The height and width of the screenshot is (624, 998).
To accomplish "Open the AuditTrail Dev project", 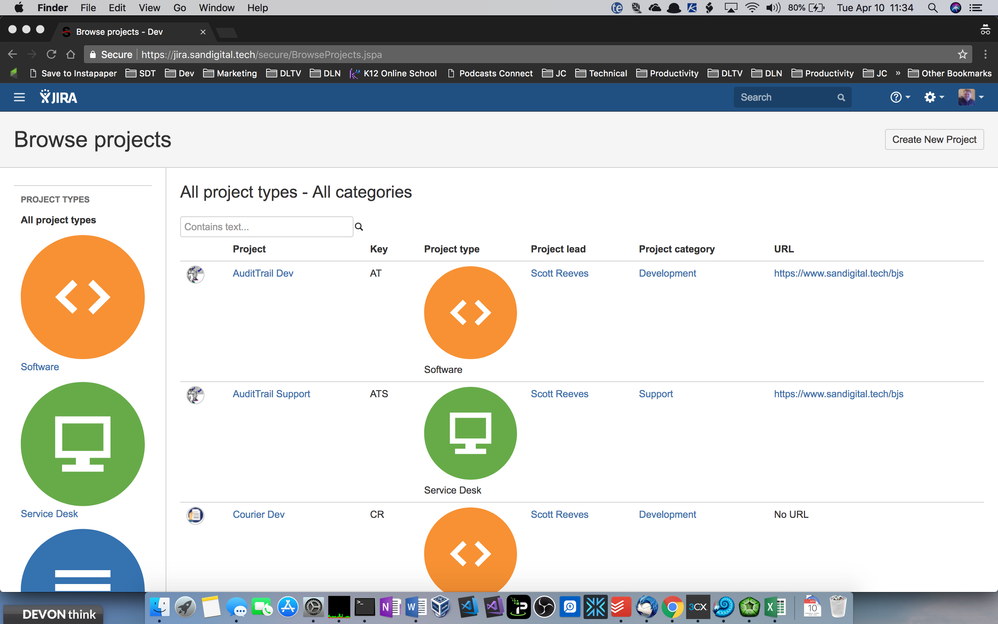I will click(x=263, y=273).
